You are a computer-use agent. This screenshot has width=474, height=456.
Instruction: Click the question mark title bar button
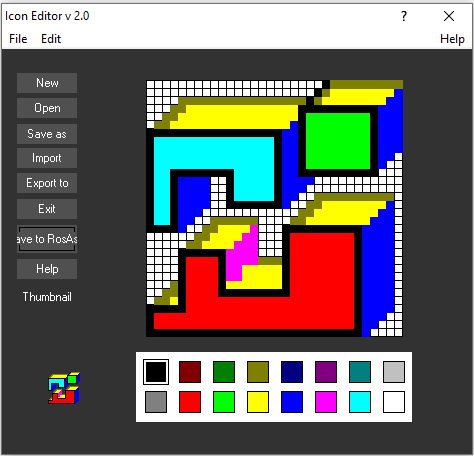click(404, 16)
